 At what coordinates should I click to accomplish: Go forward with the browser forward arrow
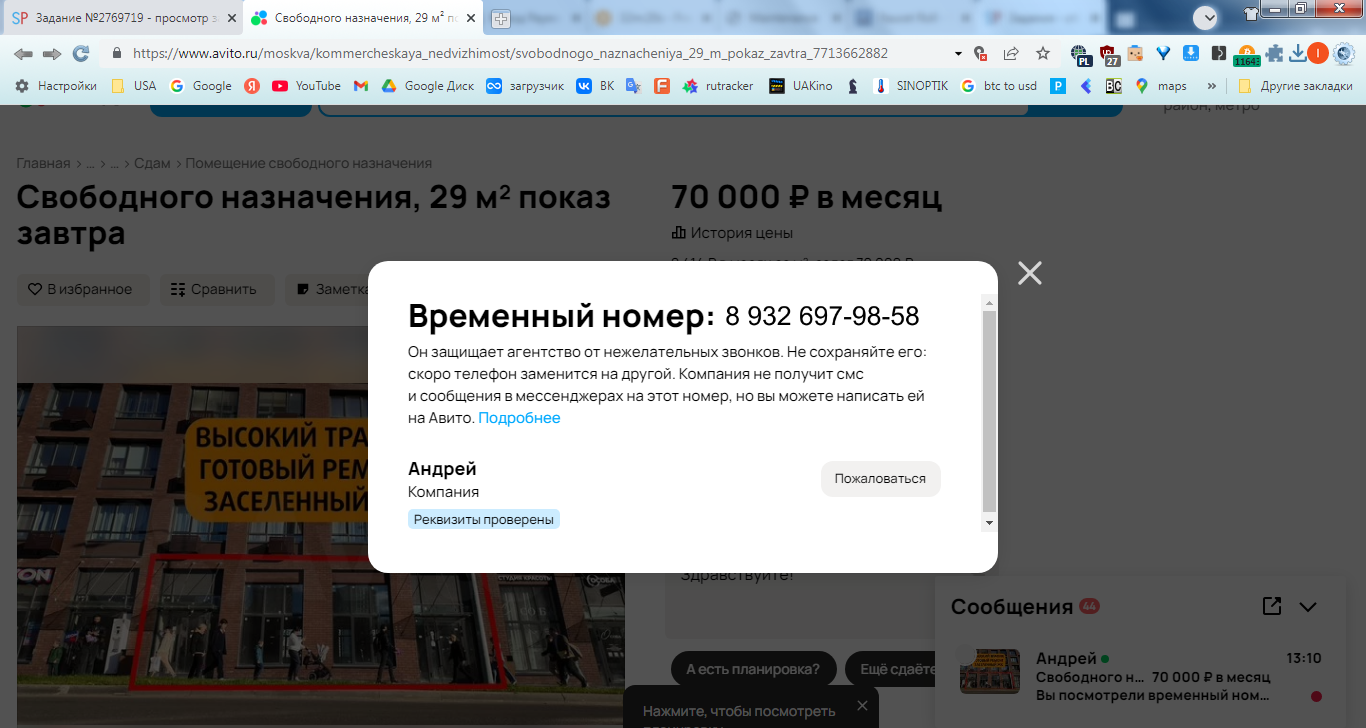[52, 53]
